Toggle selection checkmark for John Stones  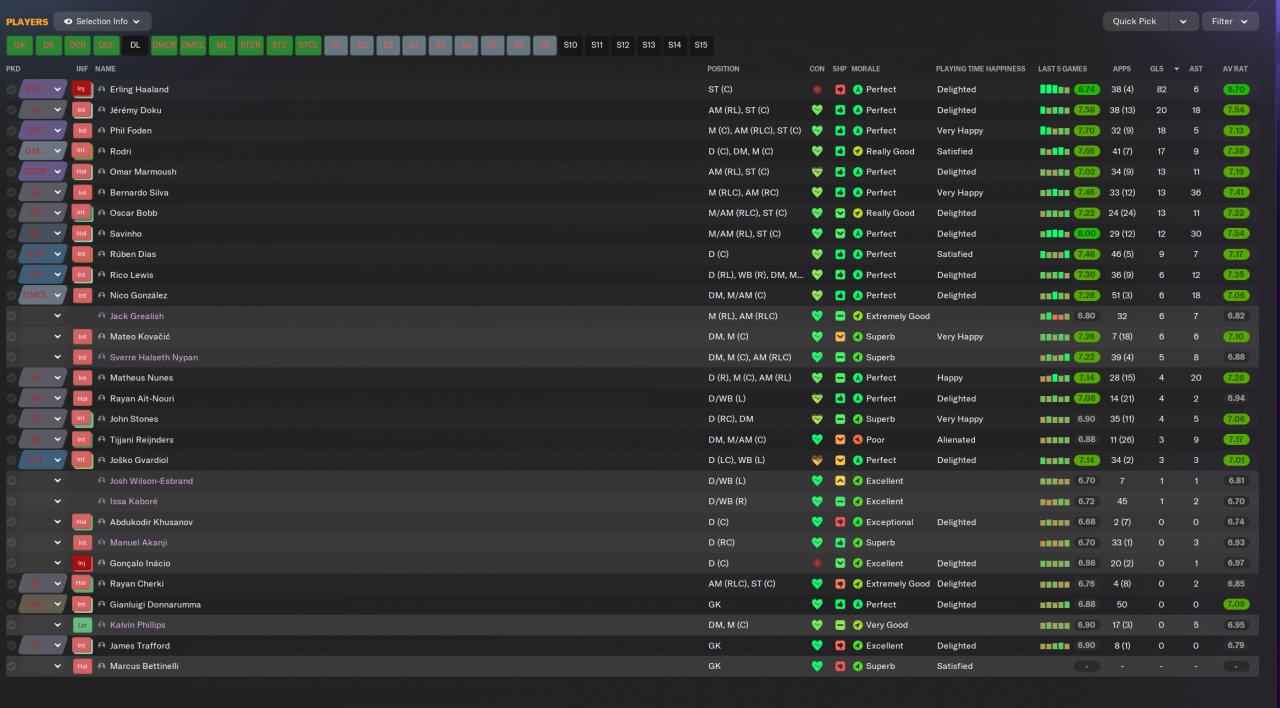tap(12, 419)
